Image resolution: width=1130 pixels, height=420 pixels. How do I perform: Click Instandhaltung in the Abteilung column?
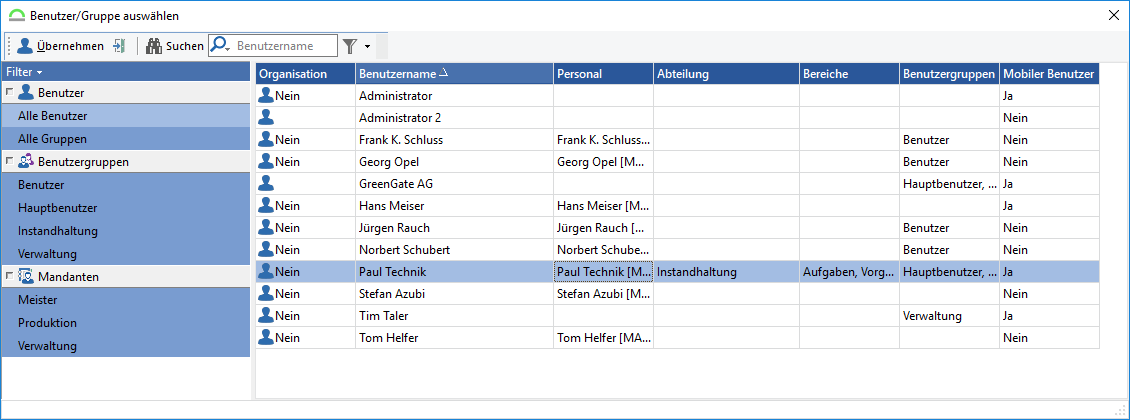pyautogui.click(x=726, y=272)
